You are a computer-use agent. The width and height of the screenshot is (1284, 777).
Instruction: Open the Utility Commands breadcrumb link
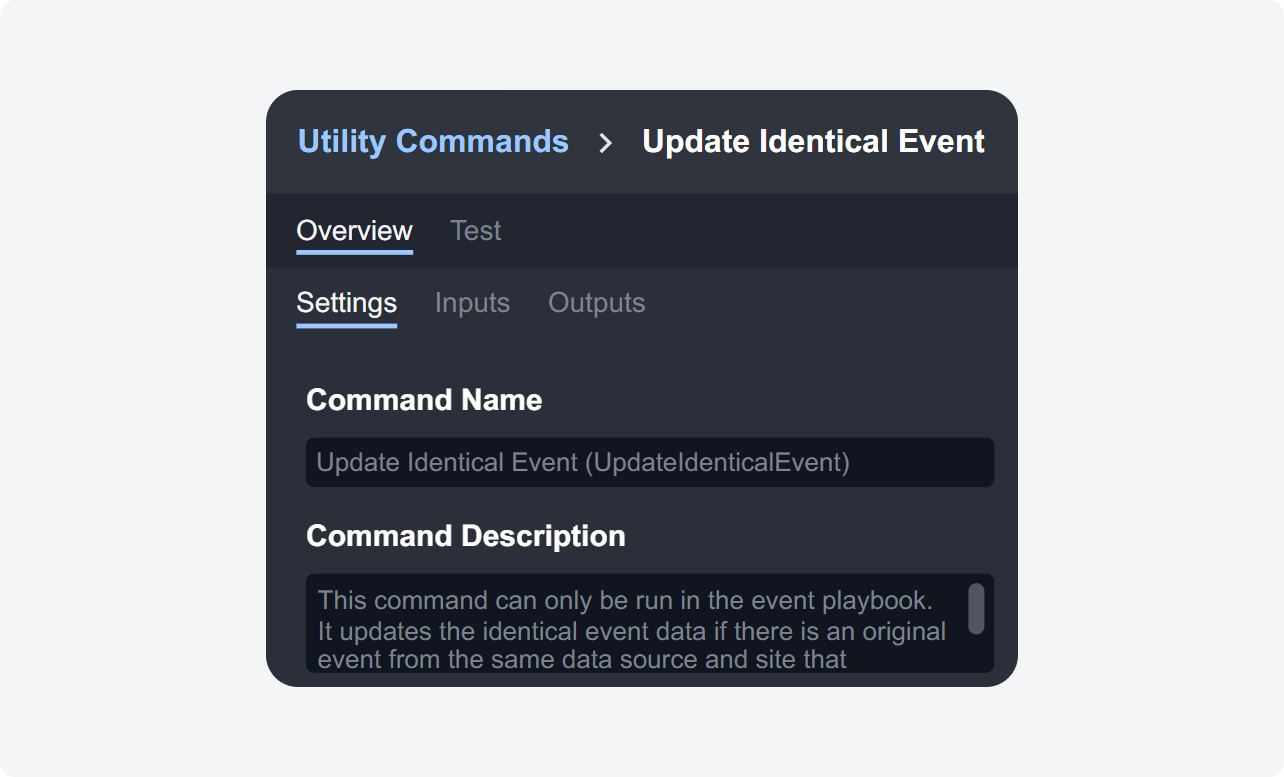pyautogui.click(x=433, y=142)
